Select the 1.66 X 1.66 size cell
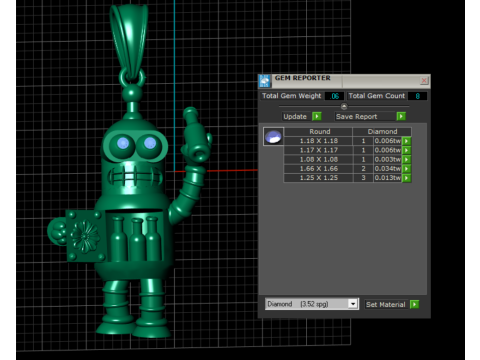Screen dimensions: 480x360 318,169
